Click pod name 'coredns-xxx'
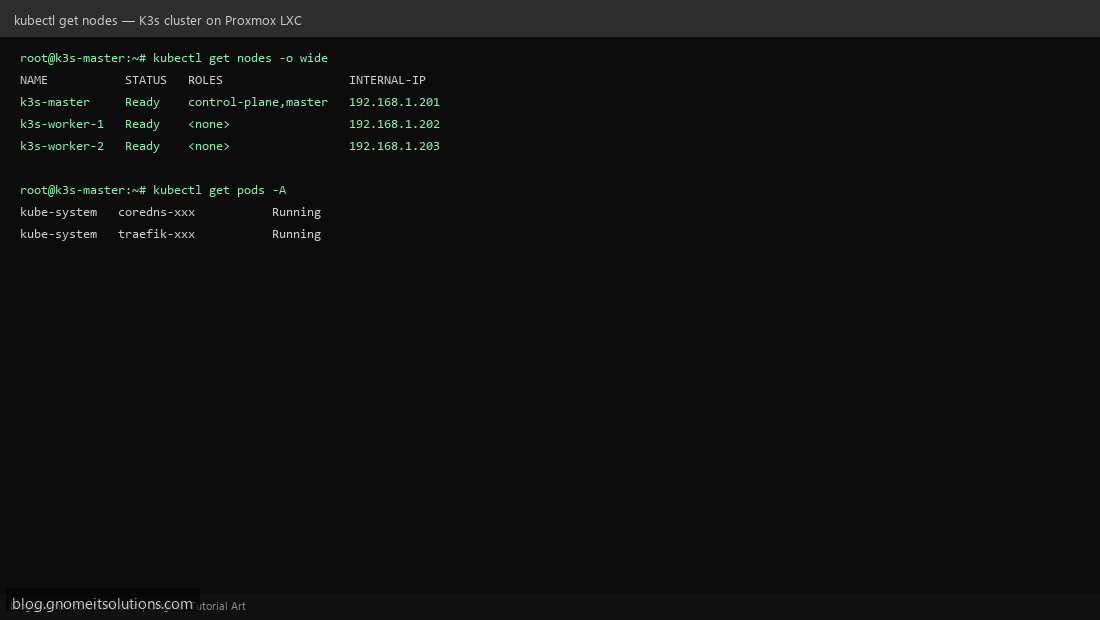Viewport: 1100px width, 620px height. tap(156, 212)
